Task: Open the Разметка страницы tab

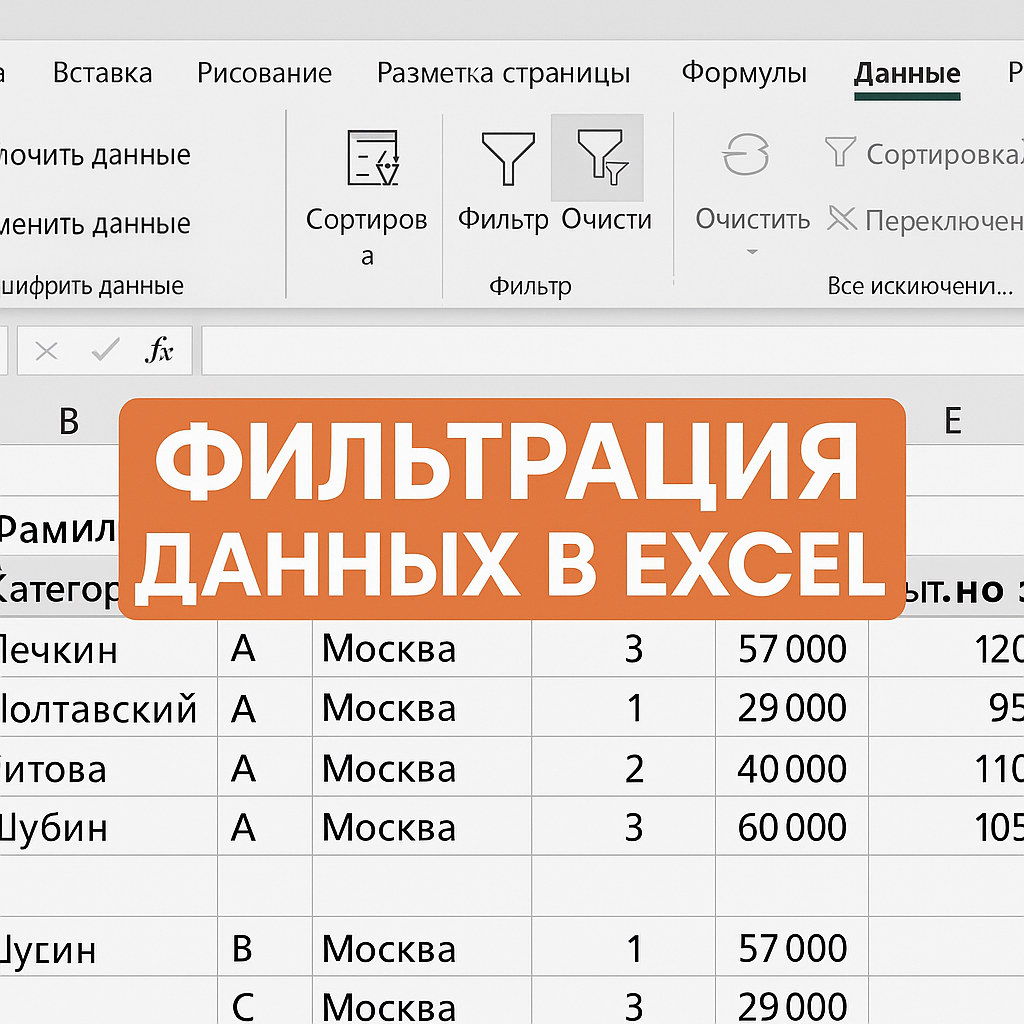Action: pos(504,72)
